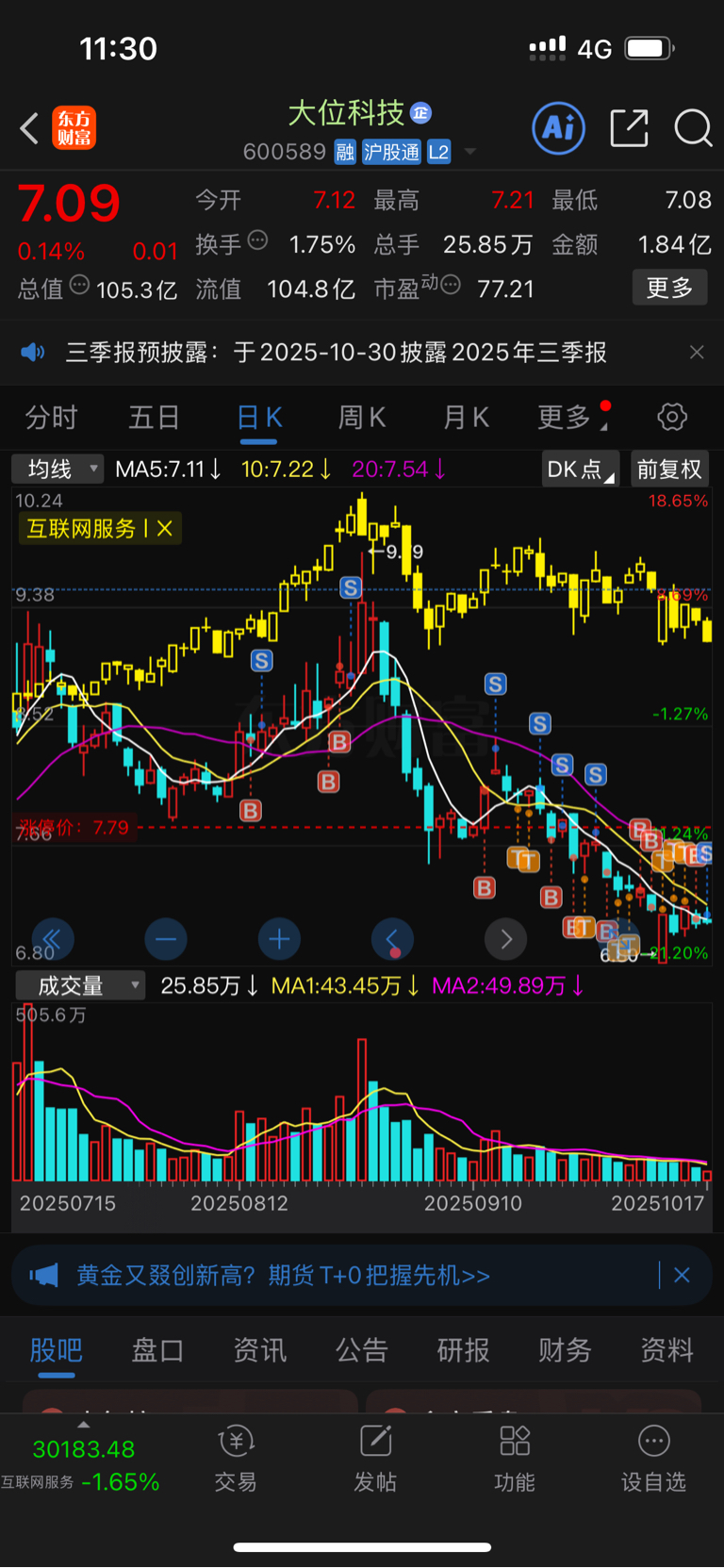Expand the 更多 chart periods menu

(x=571, y=417)
